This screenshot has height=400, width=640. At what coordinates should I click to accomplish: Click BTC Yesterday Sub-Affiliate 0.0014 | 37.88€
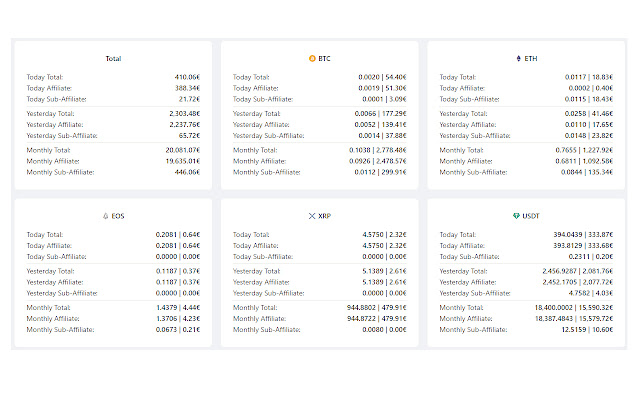[382, 136]
